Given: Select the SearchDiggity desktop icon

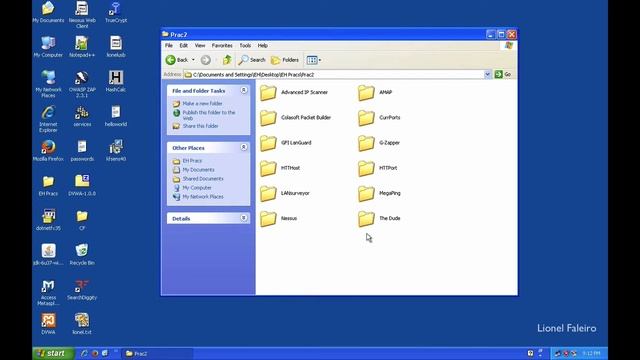Looking at the screenshot, I should coord(82,289).
